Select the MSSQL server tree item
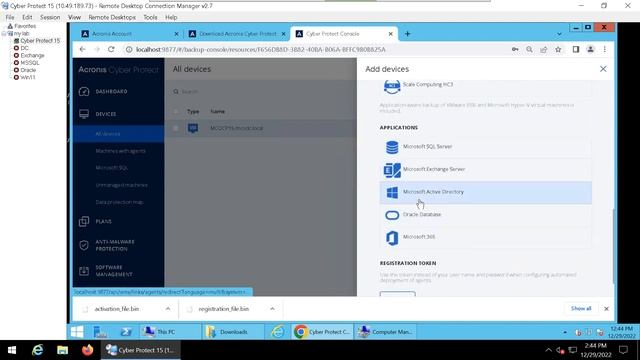640x360 pixels. click(30, 62)
